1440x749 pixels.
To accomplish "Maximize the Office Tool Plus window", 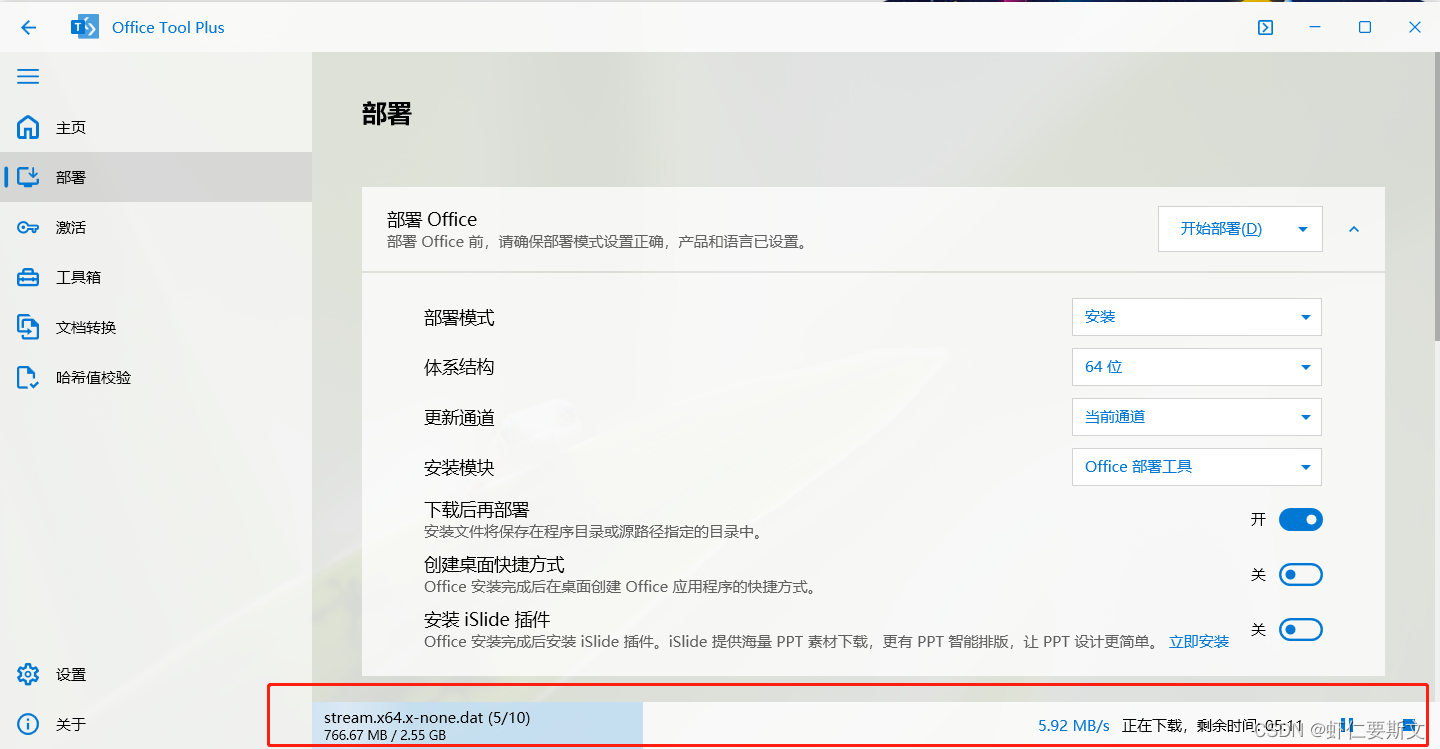I will pyautogui.click(x=1365, y=28).
